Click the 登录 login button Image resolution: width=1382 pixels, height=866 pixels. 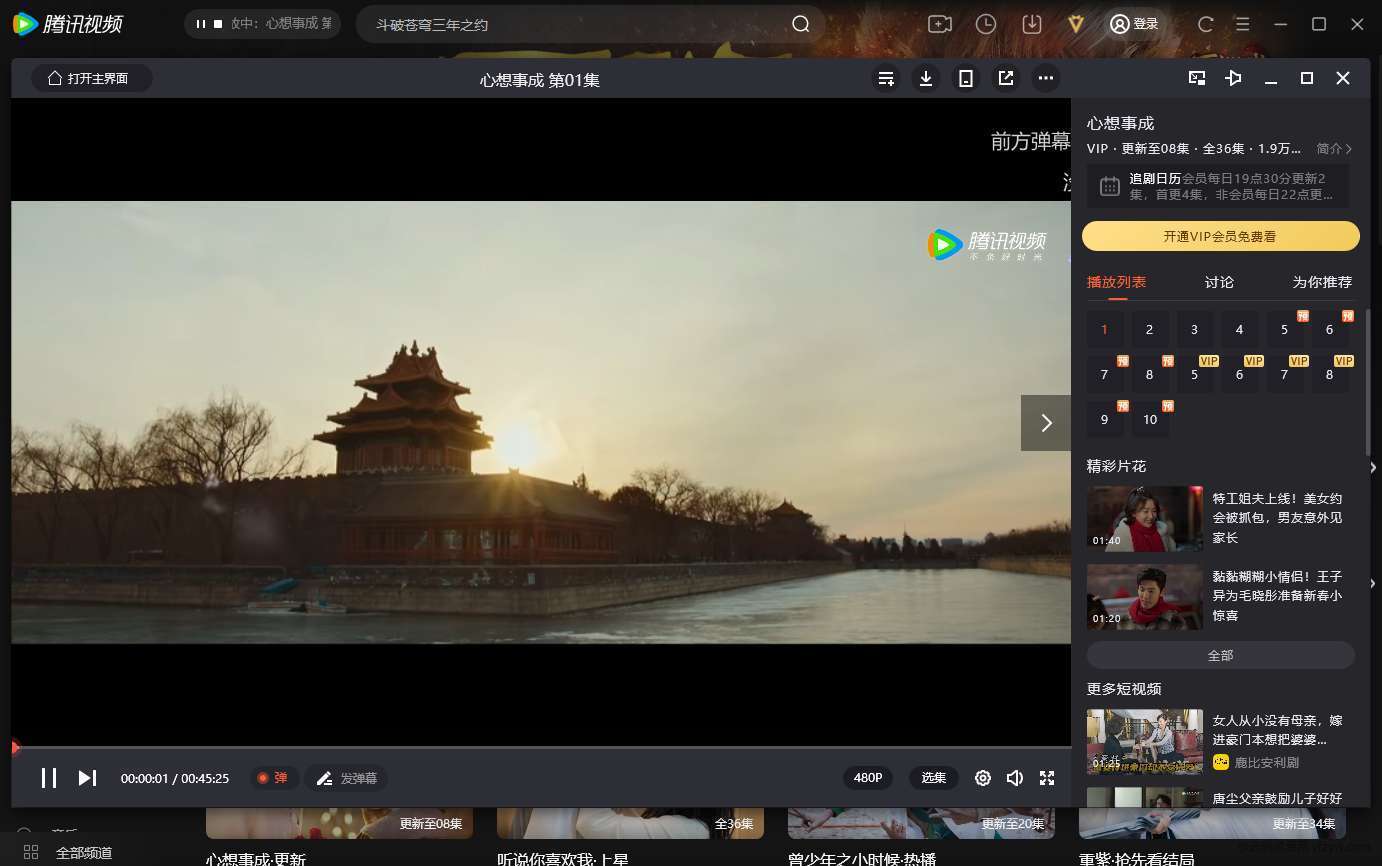1134,24
